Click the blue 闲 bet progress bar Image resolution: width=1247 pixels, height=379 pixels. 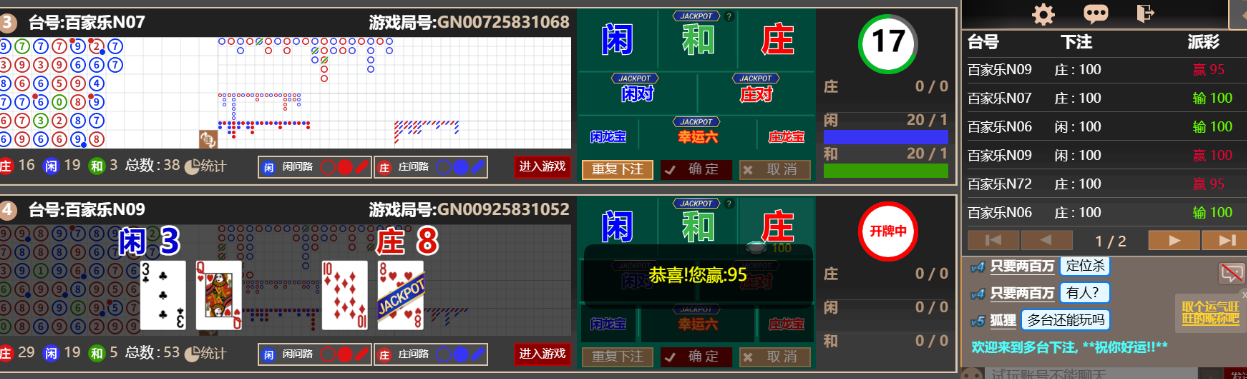pos(885,136)
